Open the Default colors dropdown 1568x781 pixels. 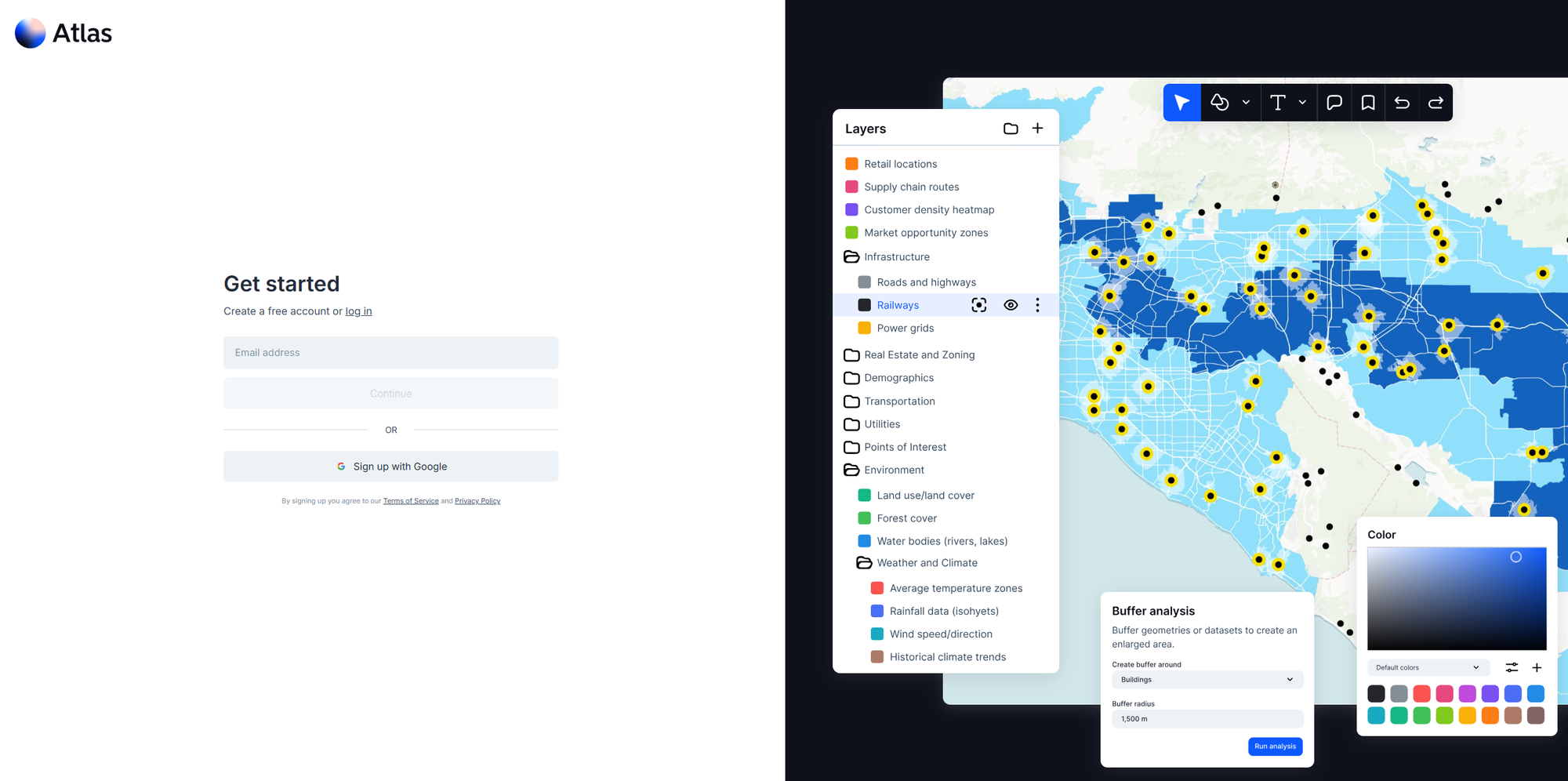click(1427, 667)
